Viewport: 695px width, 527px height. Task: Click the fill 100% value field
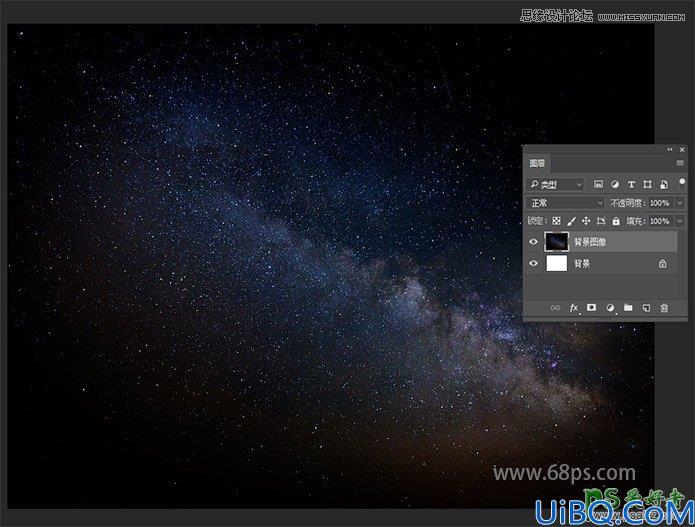click(x=661, y=221)
